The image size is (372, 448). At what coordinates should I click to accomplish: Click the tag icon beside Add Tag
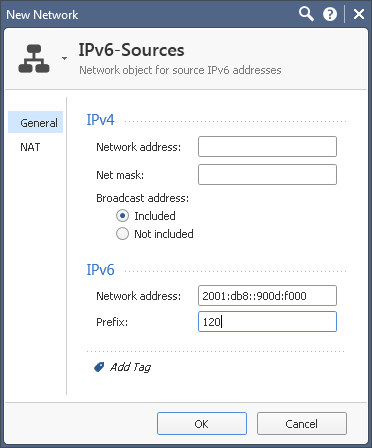(99, 367)
